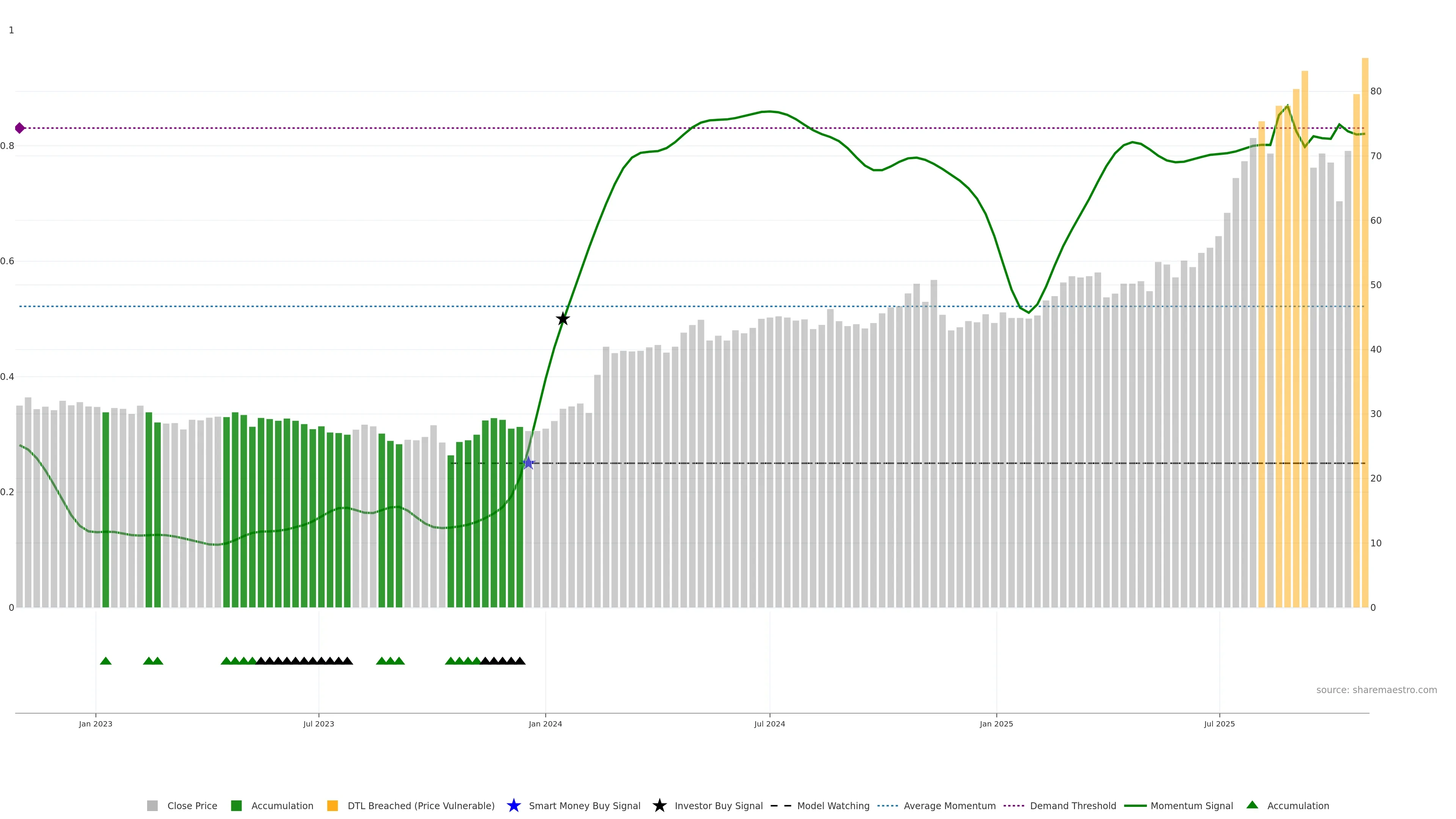This screenshot has height=819, width=1456.
Task: Click the black Investor Buy Signal star on chart
Action: (x=562, y=319)
